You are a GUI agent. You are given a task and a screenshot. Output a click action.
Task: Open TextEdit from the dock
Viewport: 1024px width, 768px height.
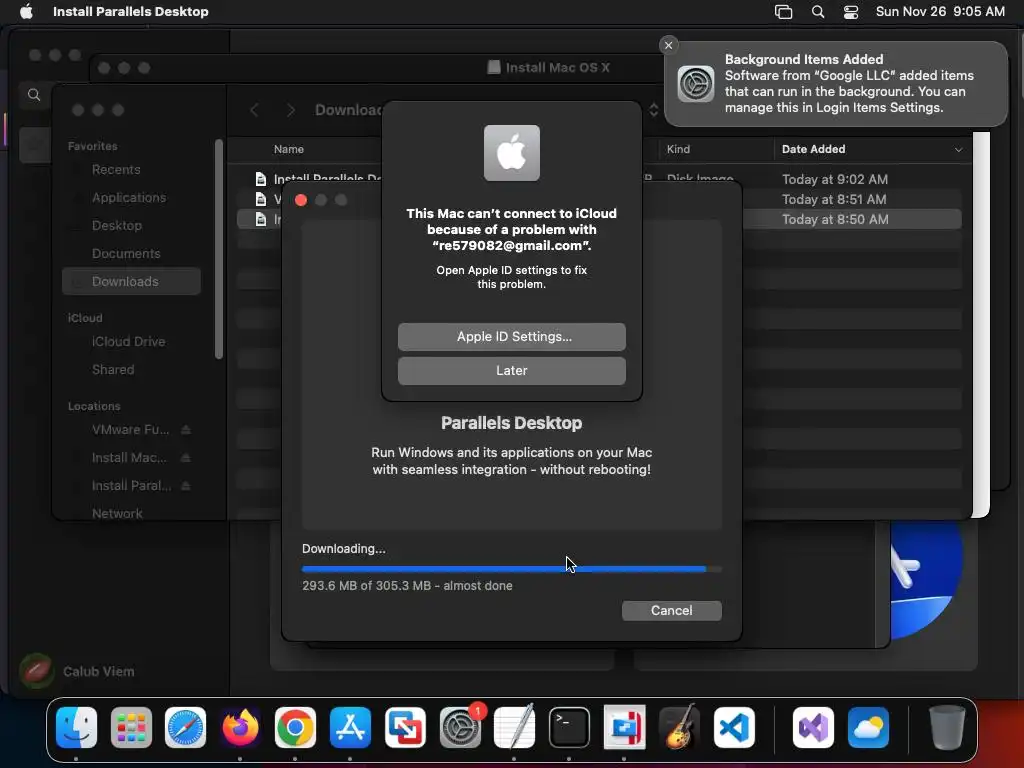515,727
